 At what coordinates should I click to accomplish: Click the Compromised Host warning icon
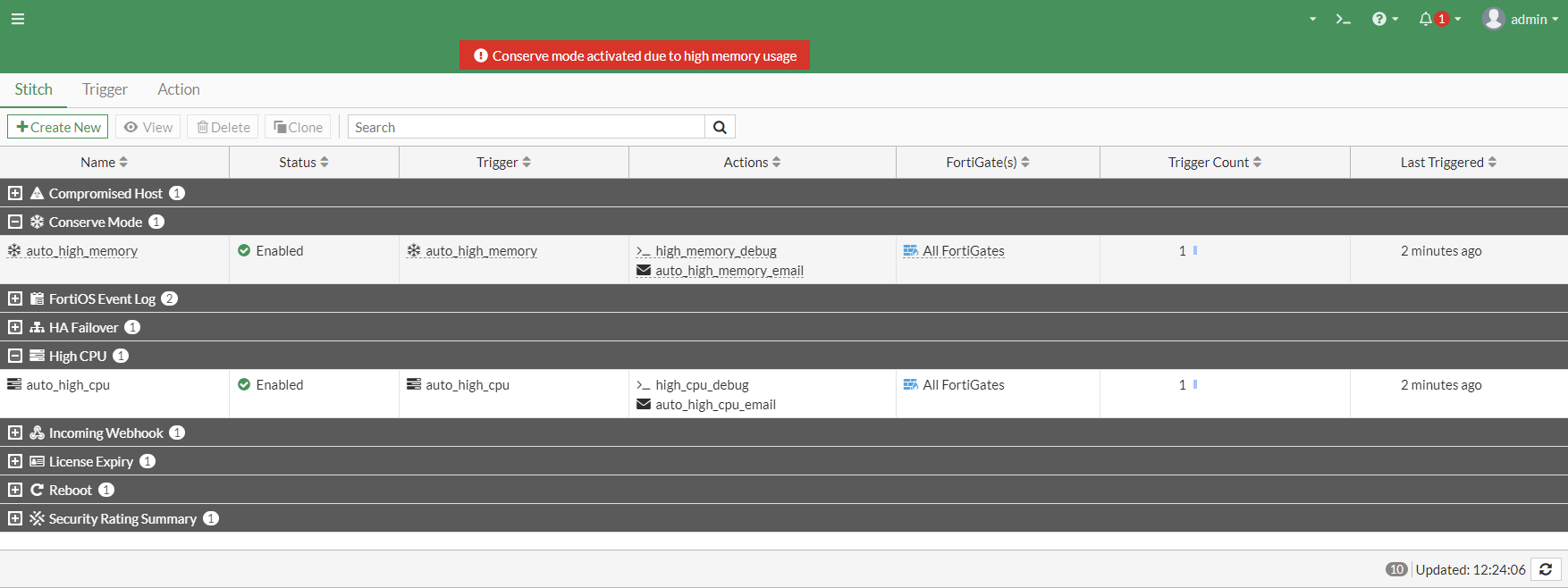tap(37, 193)
